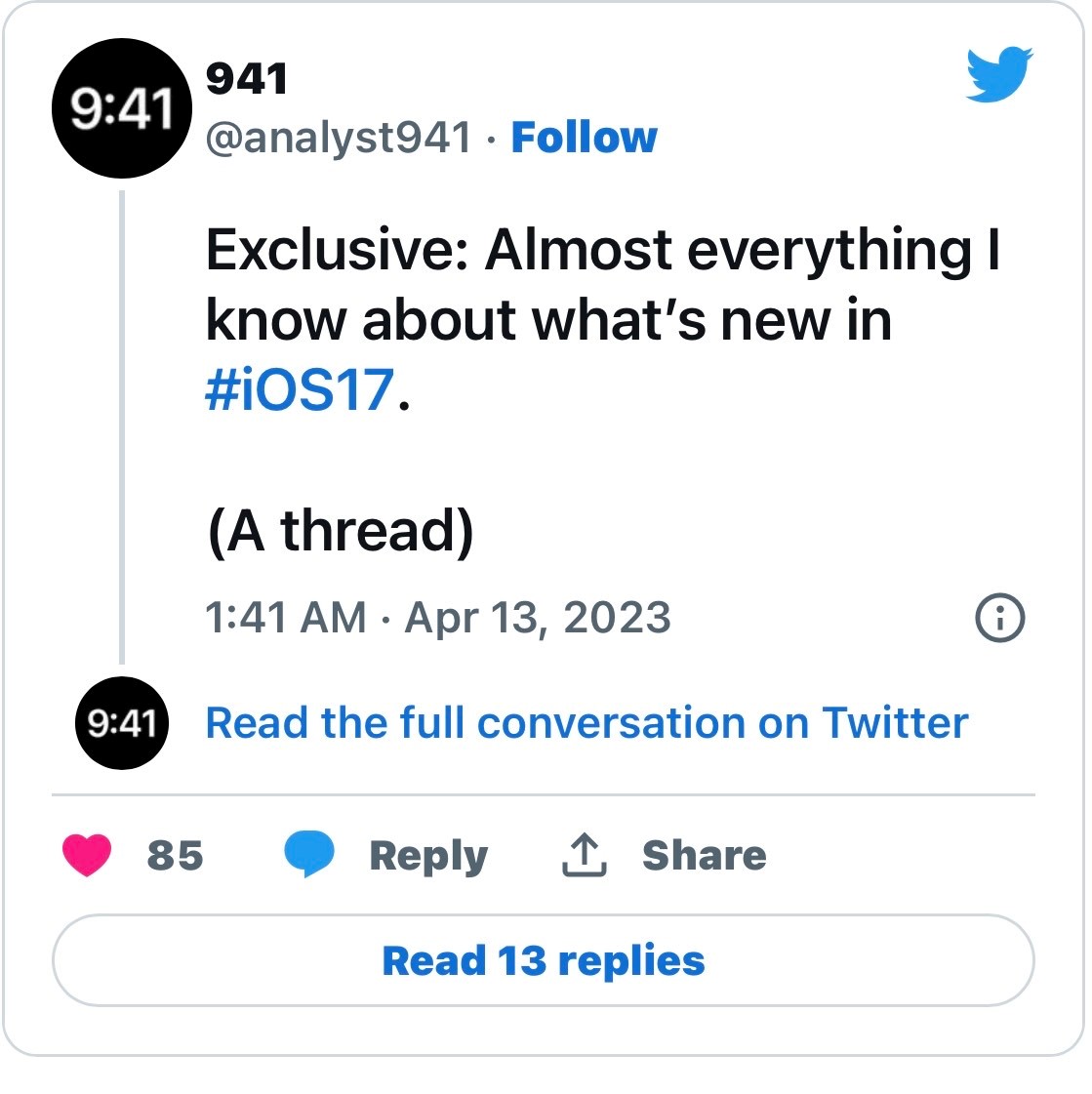Screen dimensions: 1092x1094
Task: Click the Twitter bird logo
Action: click(999, 74)
